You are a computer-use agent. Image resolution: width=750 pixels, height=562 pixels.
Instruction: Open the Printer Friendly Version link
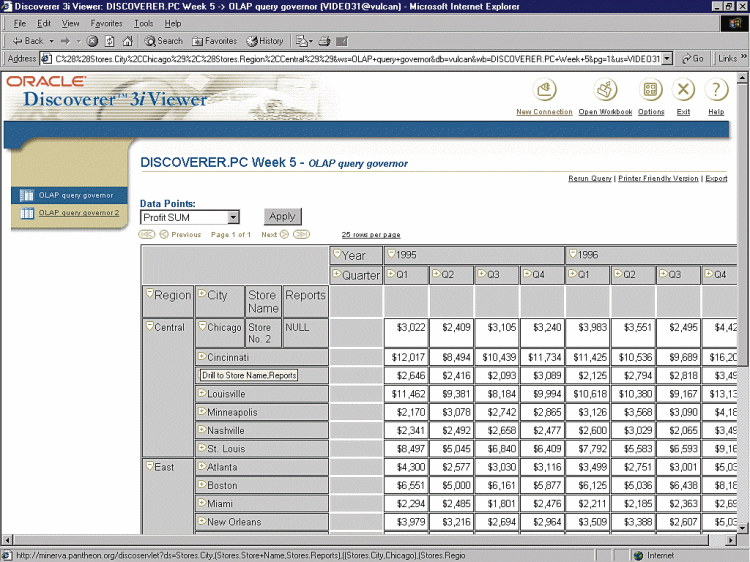658,178
